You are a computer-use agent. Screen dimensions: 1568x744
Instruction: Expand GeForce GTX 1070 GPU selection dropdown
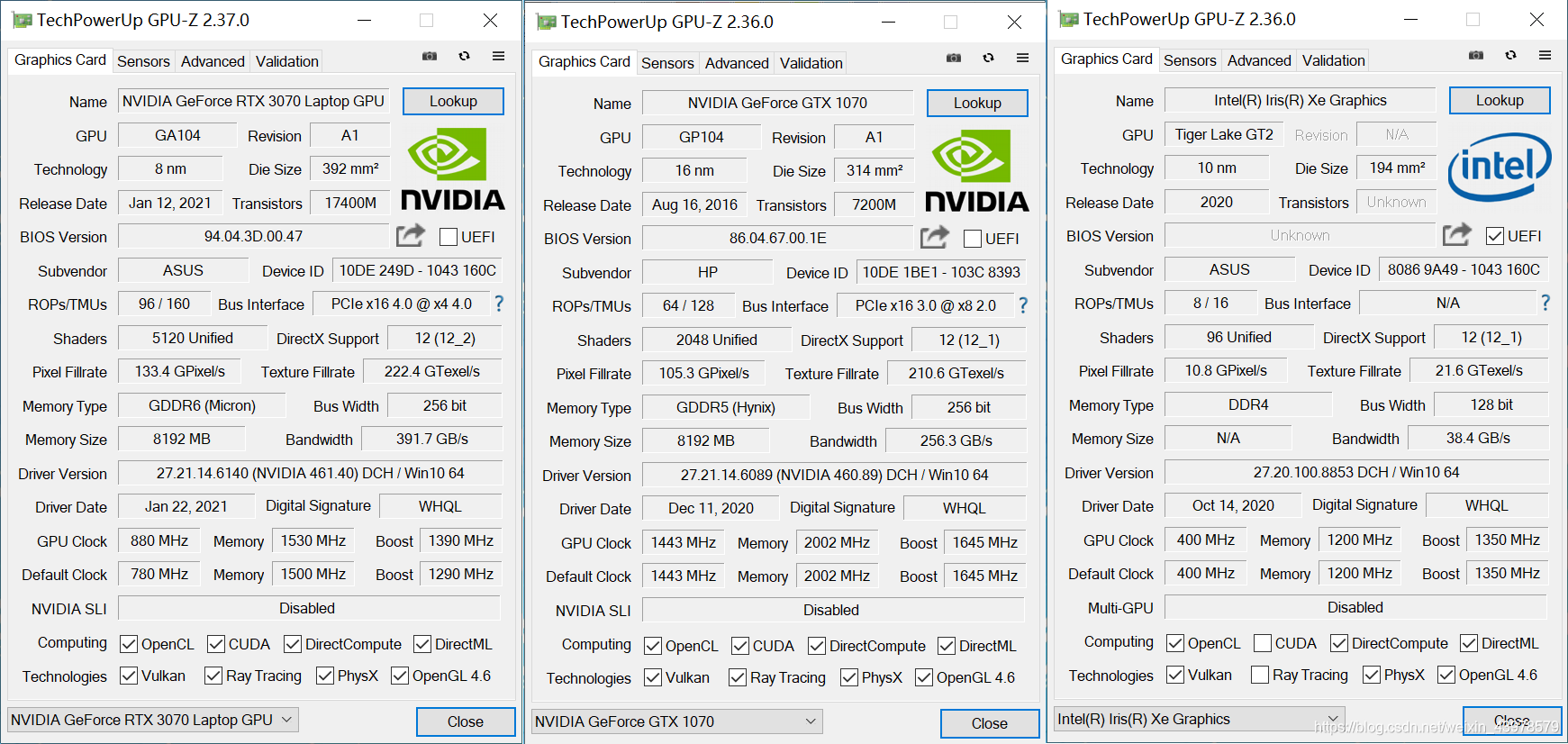coord(676,721)
